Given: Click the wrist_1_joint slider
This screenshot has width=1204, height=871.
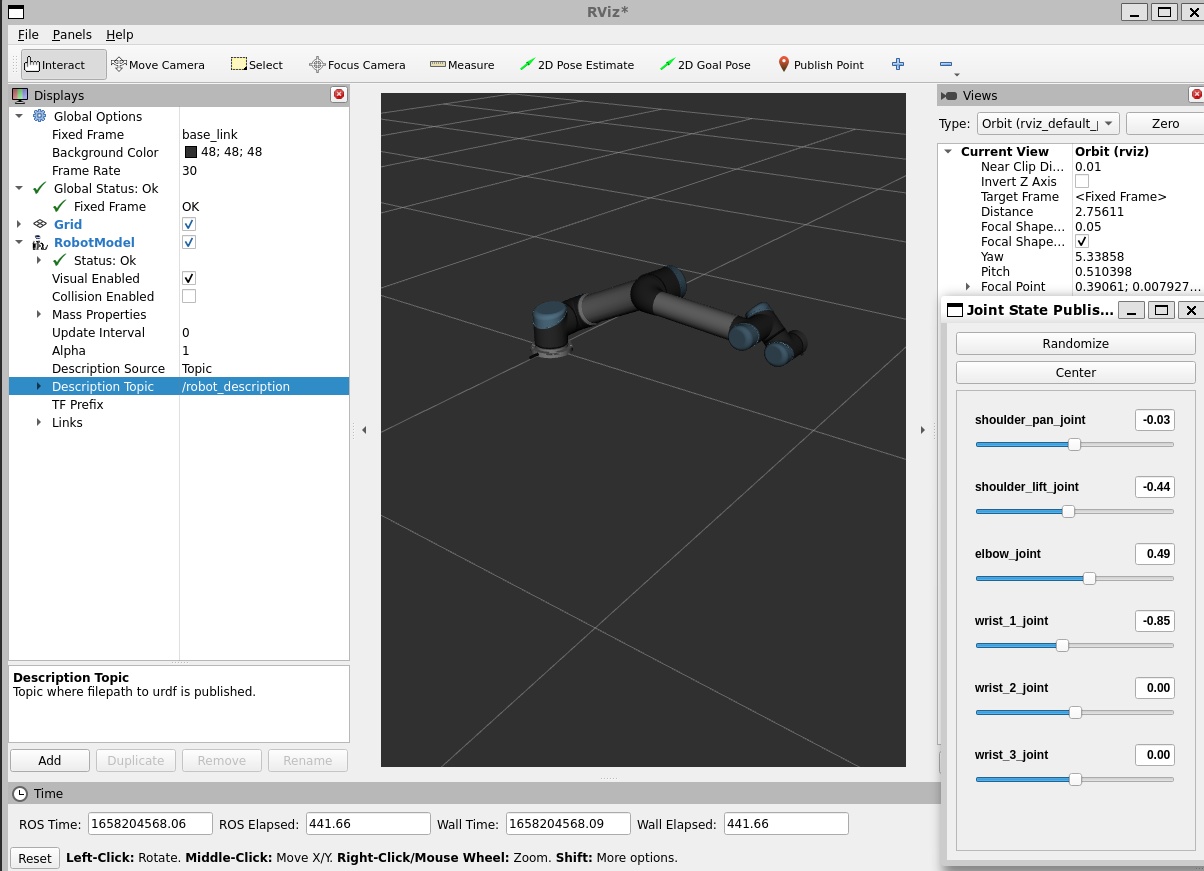Looking at the screenshot, I should (x=1075, y=645).
